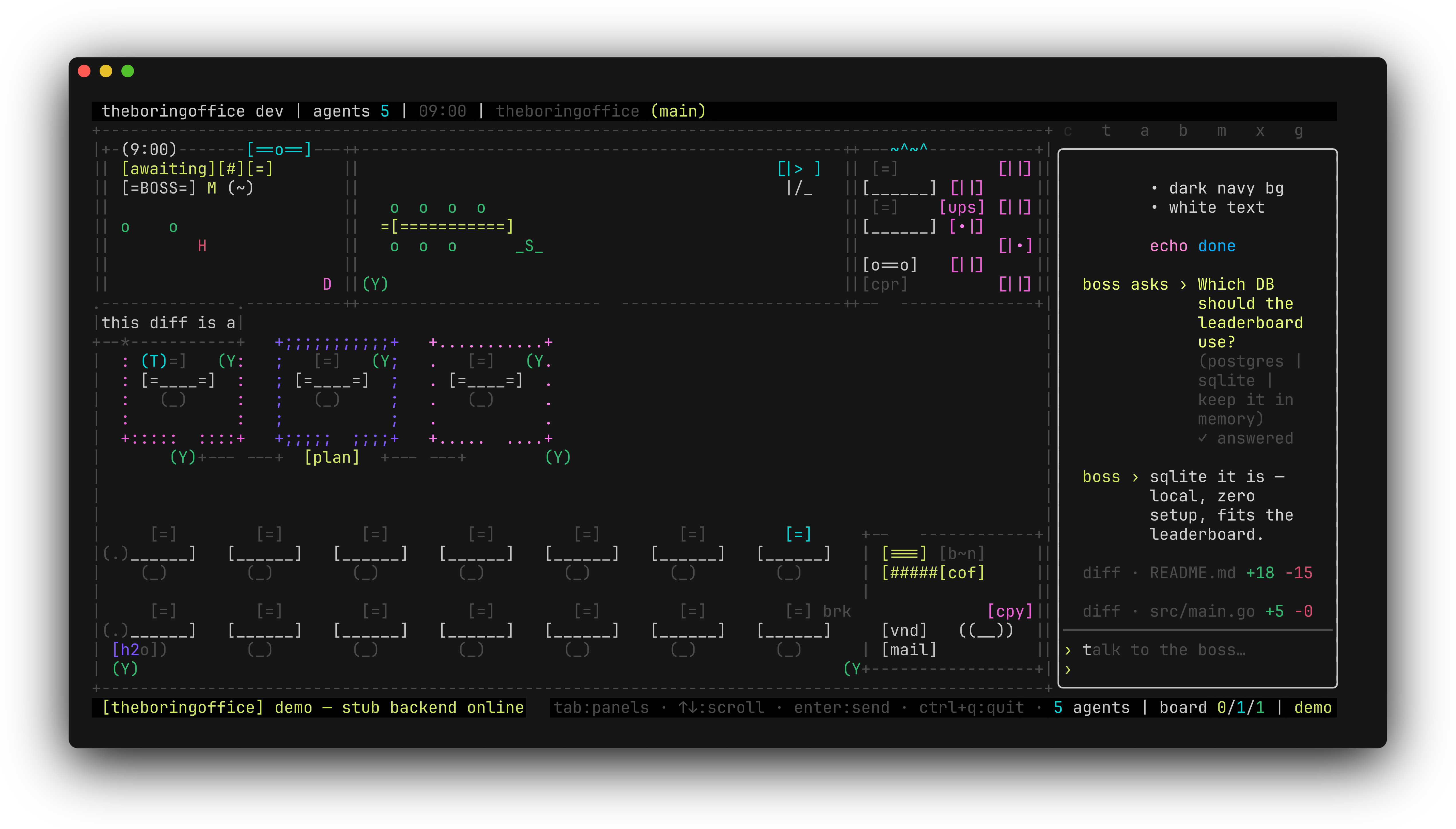Select the cyan (T) icon in first pod

pos(154,361)
